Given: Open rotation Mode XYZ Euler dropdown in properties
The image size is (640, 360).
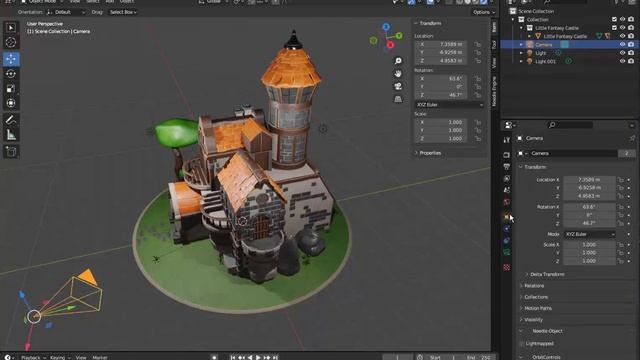Looking at the screenshot, I should coord(590,234).
